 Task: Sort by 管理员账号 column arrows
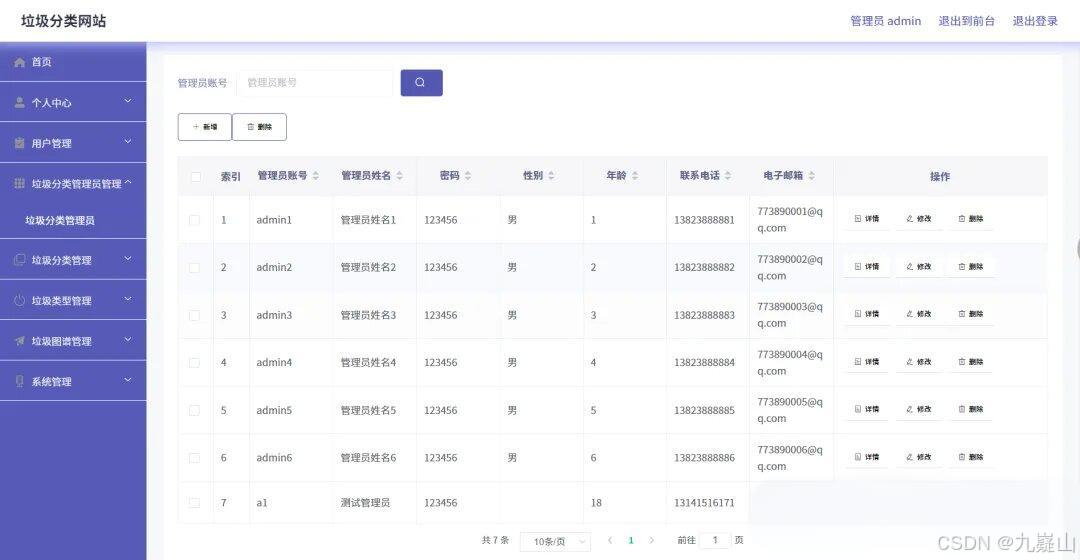315,176
